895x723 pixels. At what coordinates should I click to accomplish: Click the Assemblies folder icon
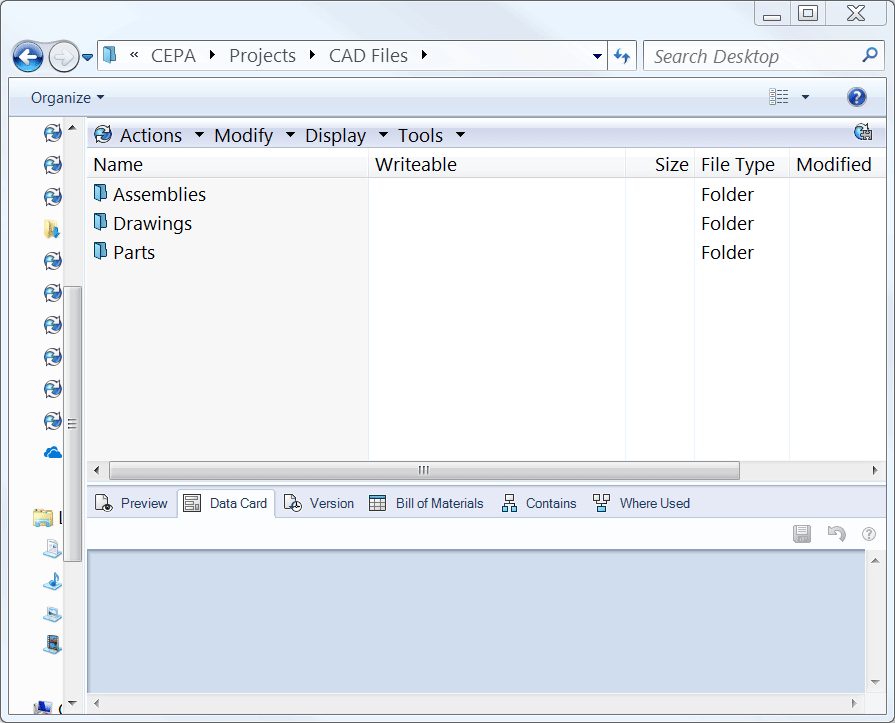point(100,193)
